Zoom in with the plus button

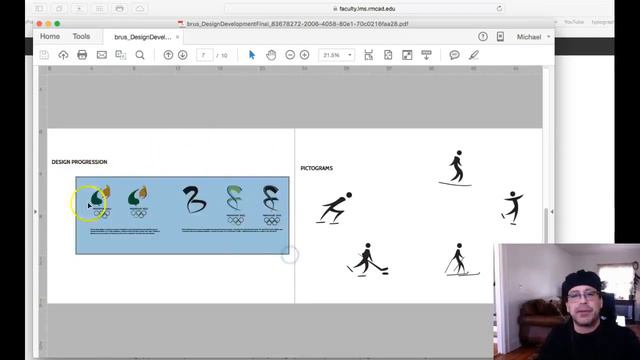point(304,55)
